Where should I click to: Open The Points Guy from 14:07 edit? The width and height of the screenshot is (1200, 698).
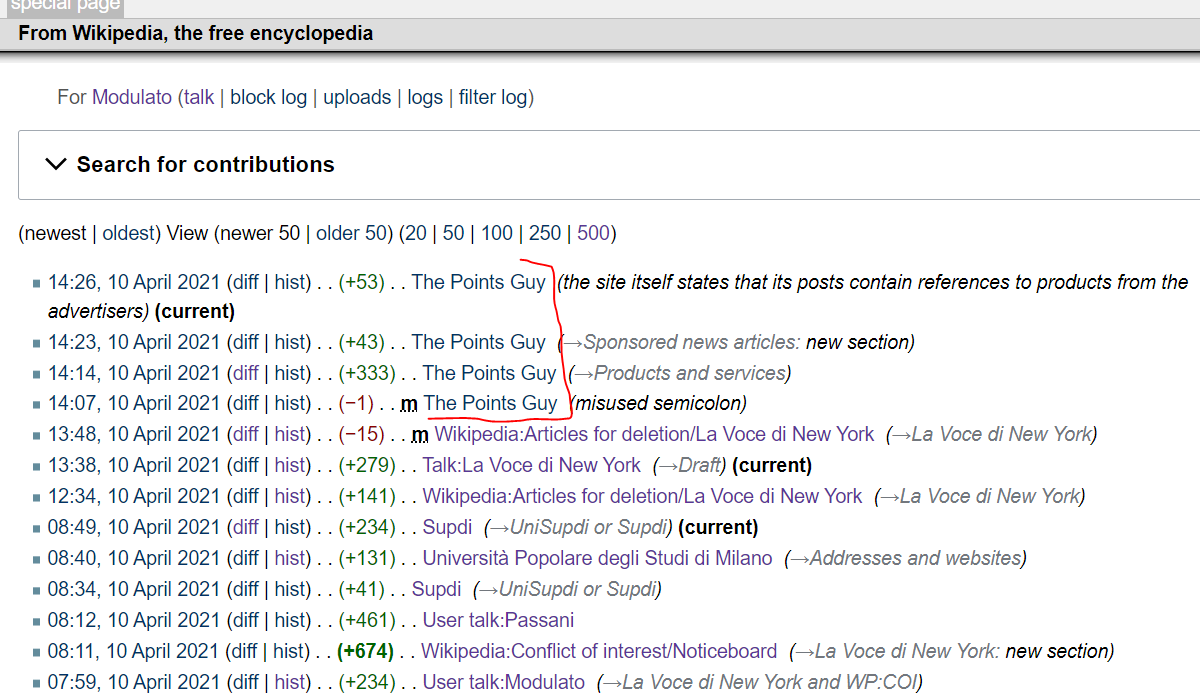tap(491, 403)
